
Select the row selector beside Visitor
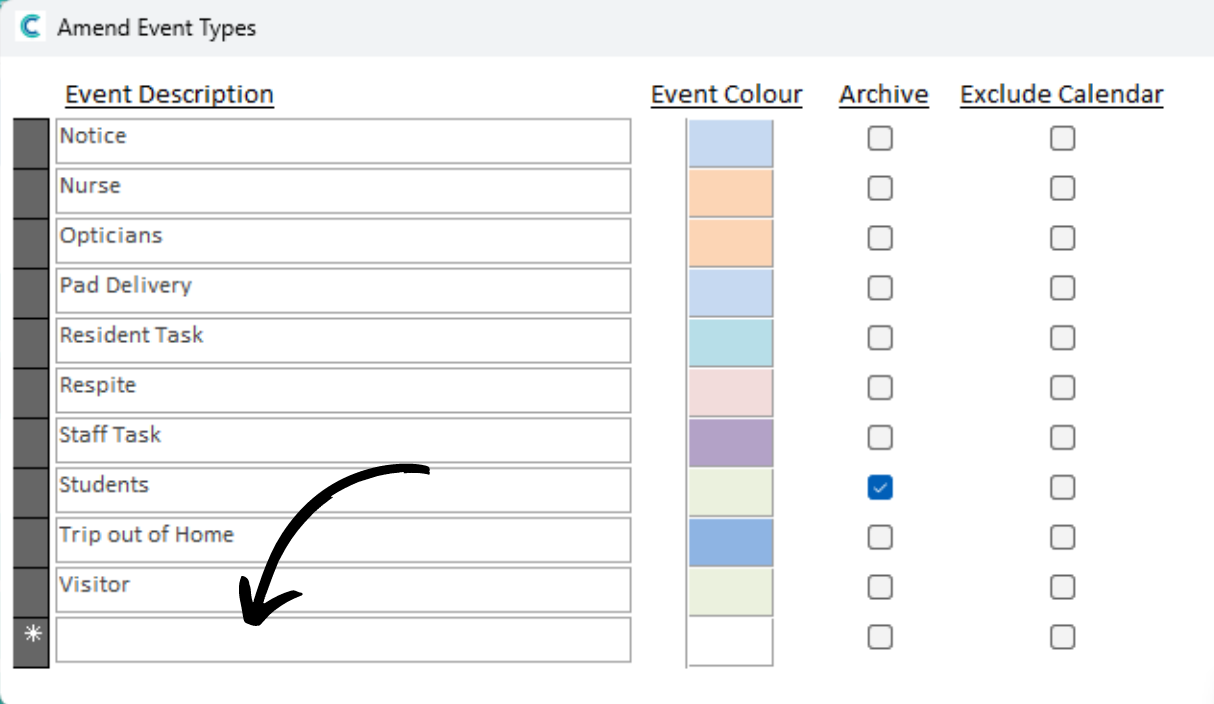click(x=32, y=590)
